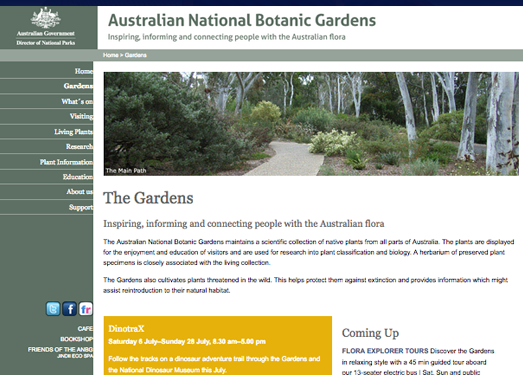Go to Home in sidebar menu

[84, 71]
